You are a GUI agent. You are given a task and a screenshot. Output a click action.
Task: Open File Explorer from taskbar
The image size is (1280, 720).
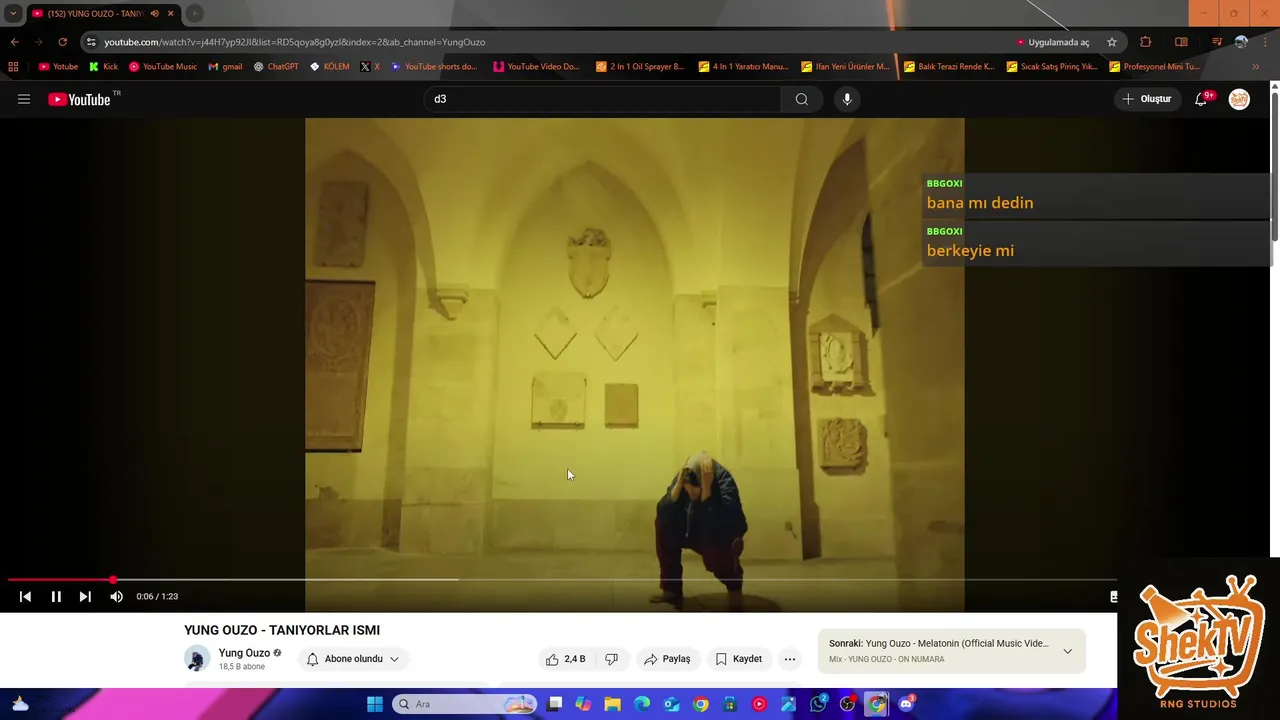click(x=612, y=704)
